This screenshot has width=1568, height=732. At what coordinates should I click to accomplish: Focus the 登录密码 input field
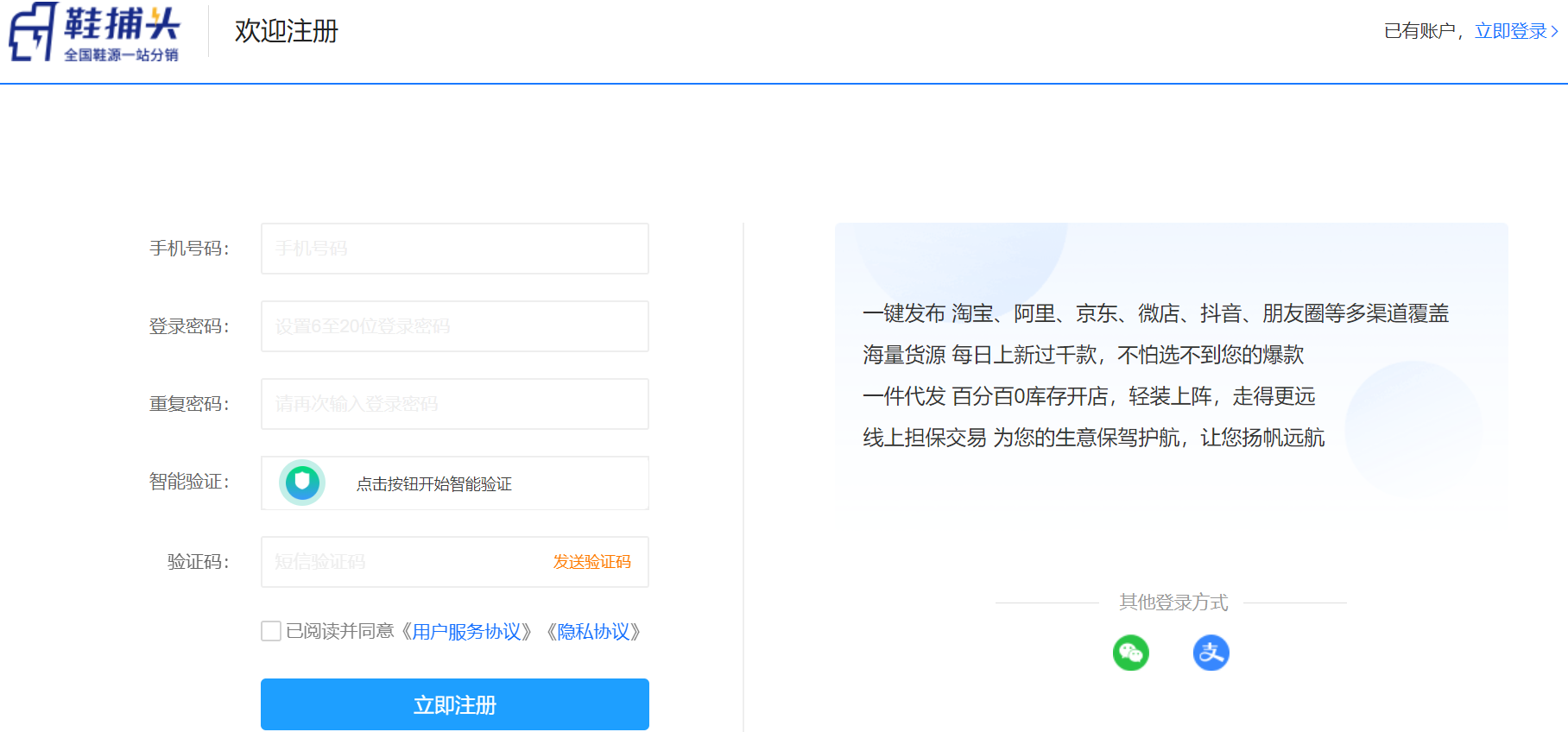(x=454, y=326)
